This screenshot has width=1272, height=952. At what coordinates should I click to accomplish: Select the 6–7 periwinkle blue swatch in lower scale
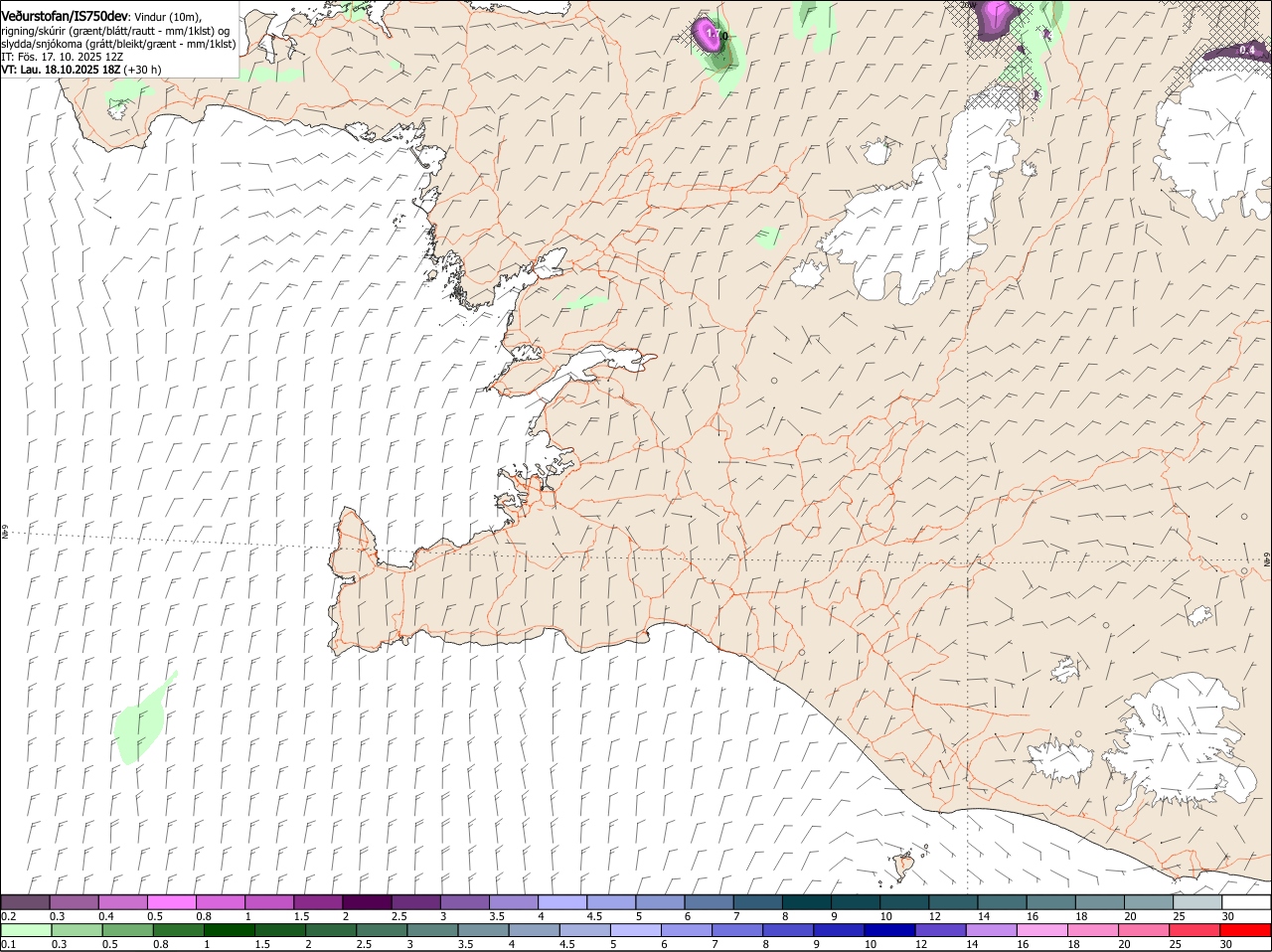(x=688, y=930)
